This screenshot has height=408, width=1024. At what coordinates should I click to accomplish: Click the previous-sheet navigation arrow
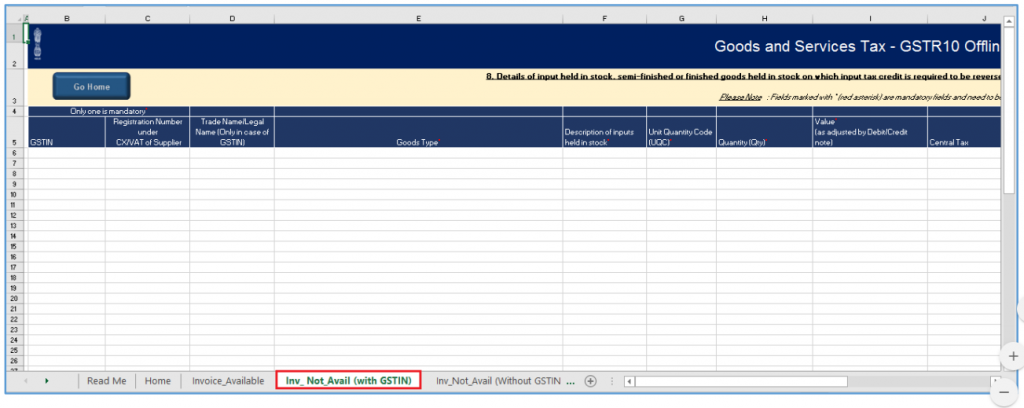tap(25, 381)
